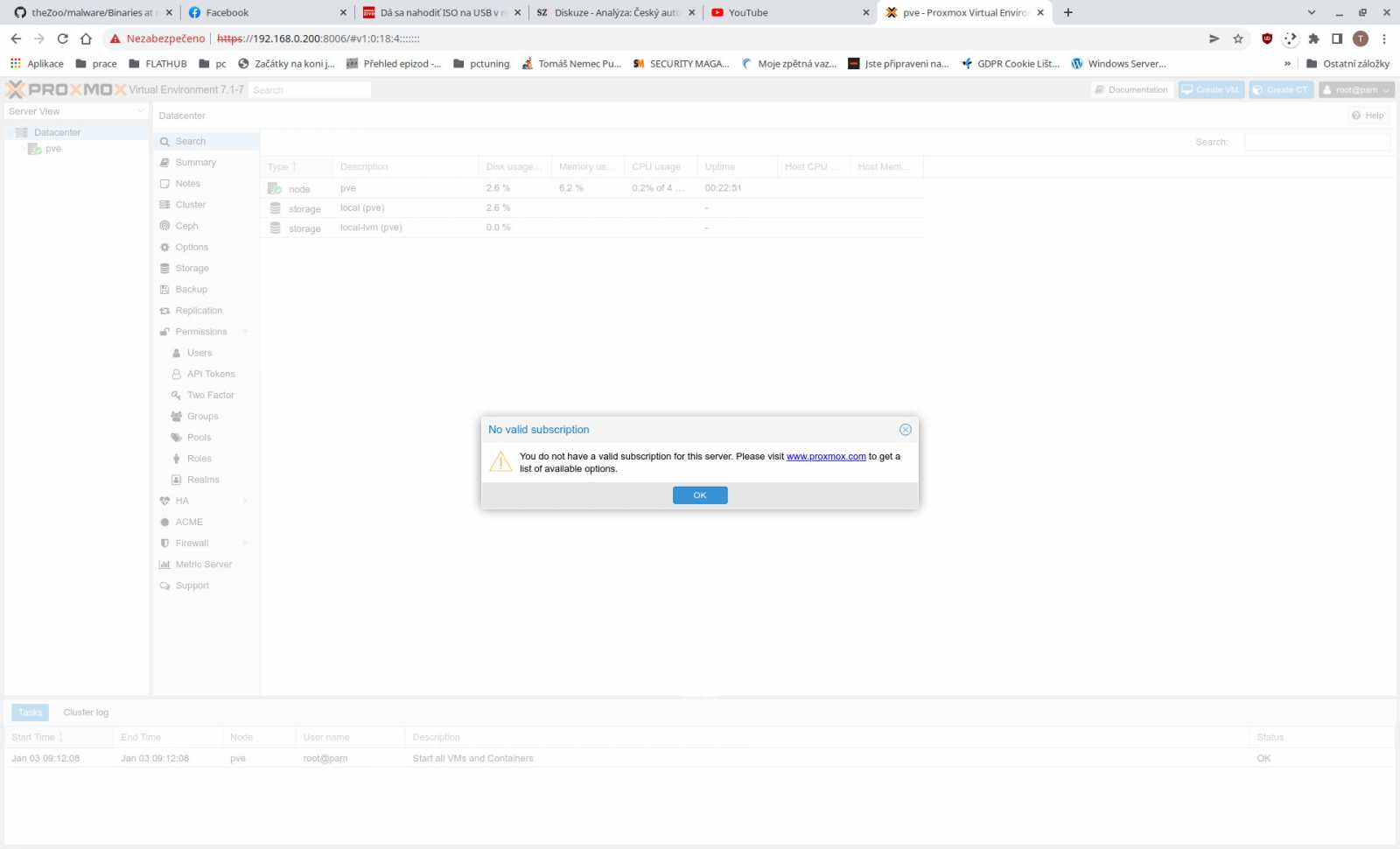1400x849 pixels.
Task: Select Summary in the Datacenter menu
Action: click(206, 163)
